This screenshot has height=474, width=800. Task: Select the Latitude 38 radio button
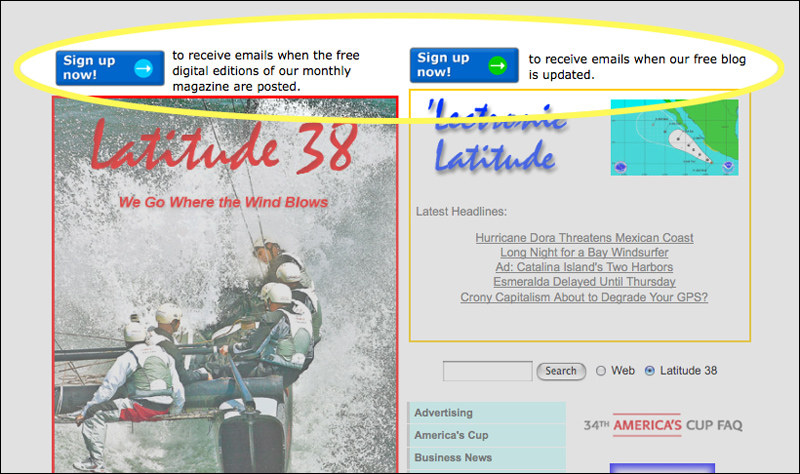pyautogui.click(x=649, y=371)
